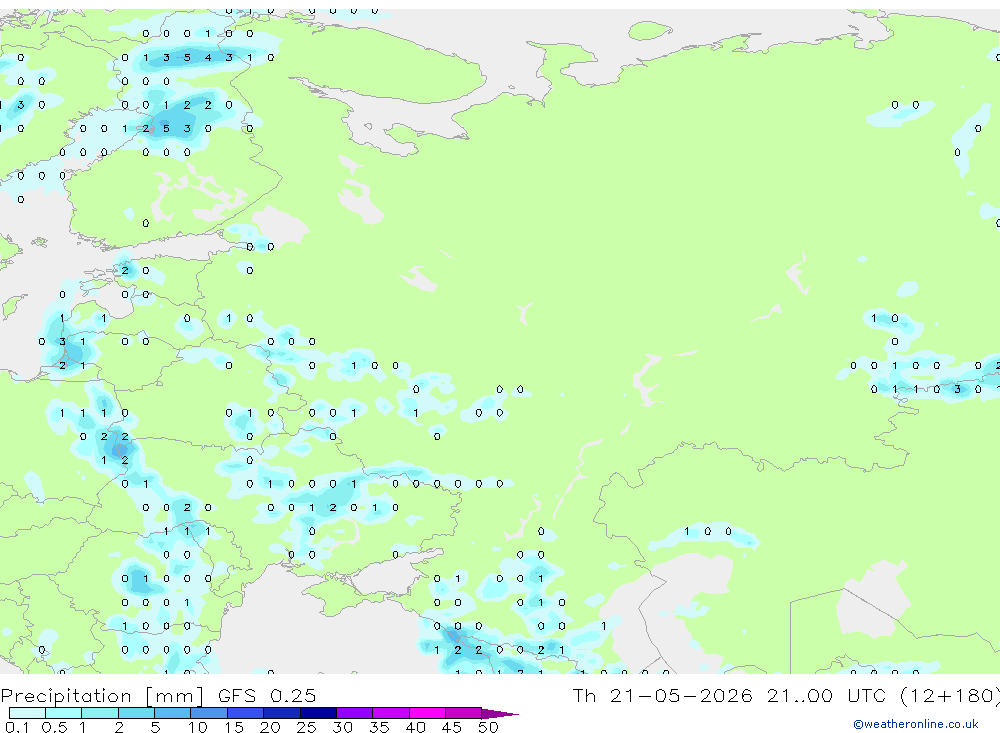This screenshot has height=733, width=1000.
Task: Pick the 5–10 mm blue legend swatch
Action: coord(173,713)
